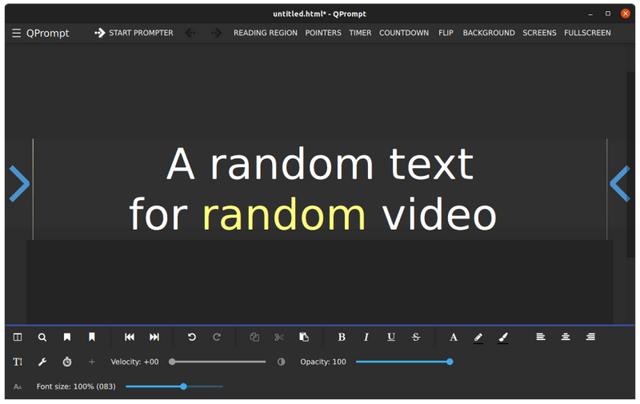This screenshot has width=640, height=404.
Task: Toggle underline formatting
Action: [x=391, y=337]
